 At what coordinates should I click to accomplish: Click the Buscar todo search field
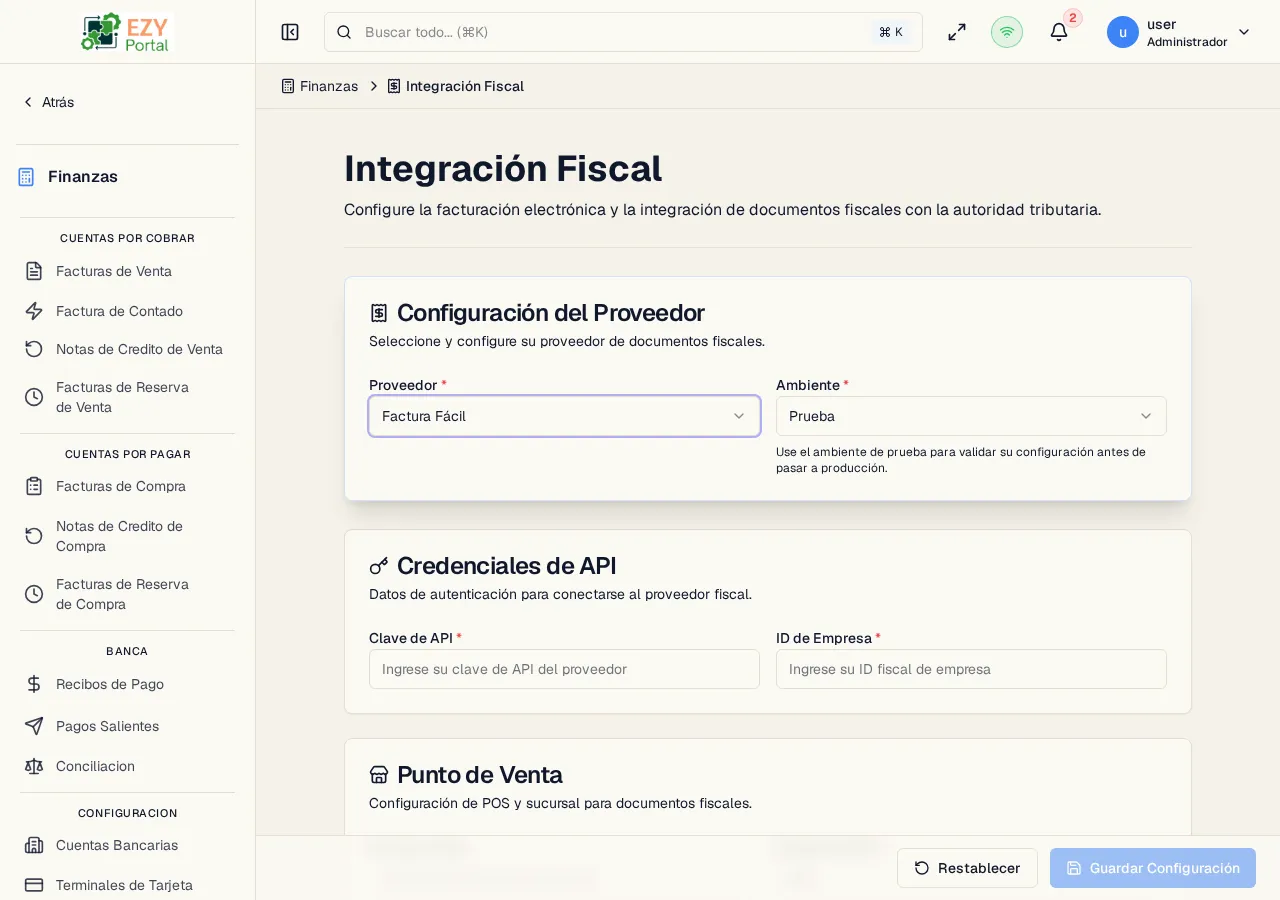pos(623,32)
